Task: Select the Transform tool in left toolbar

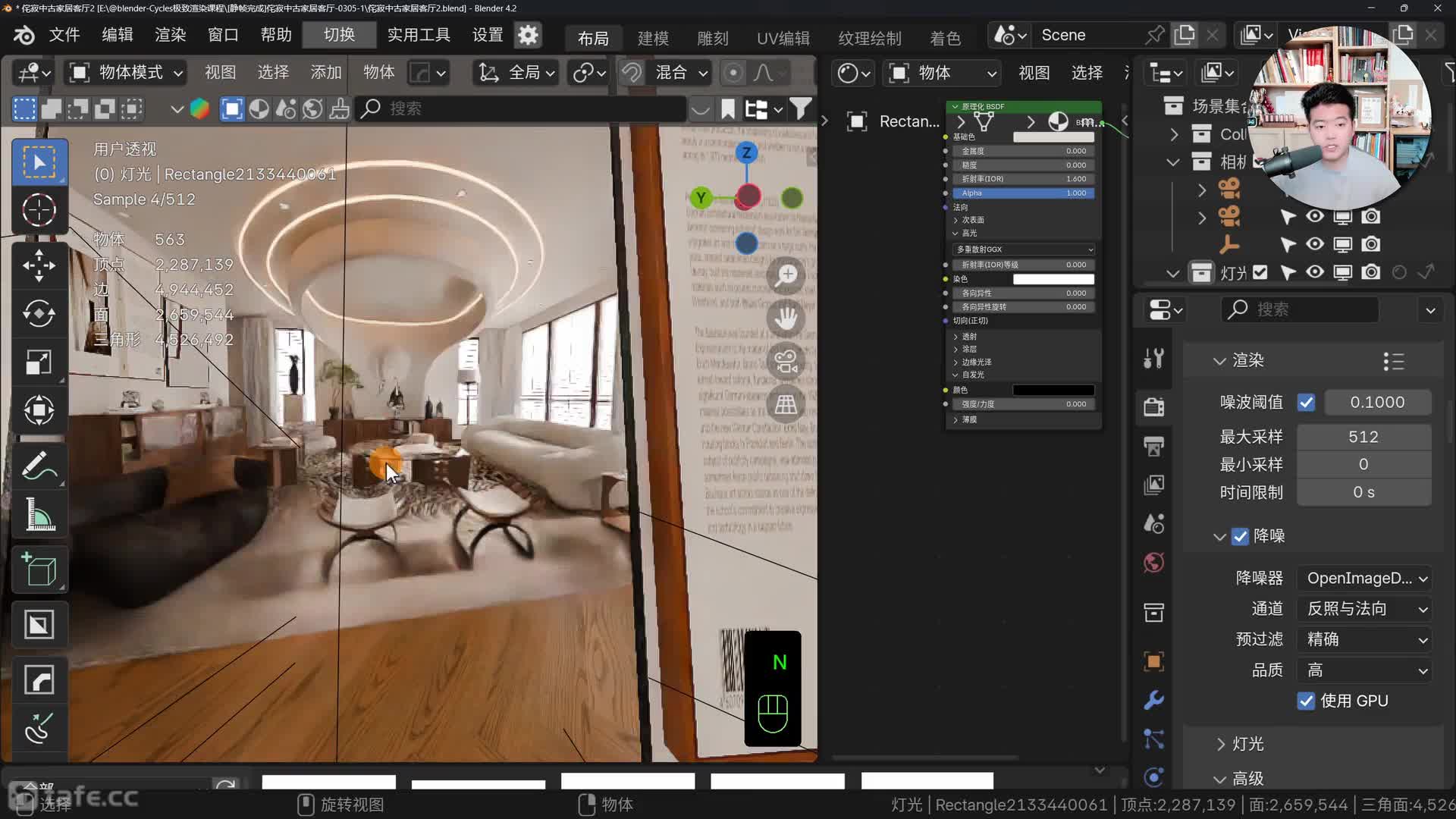Action: click(39, 410)
